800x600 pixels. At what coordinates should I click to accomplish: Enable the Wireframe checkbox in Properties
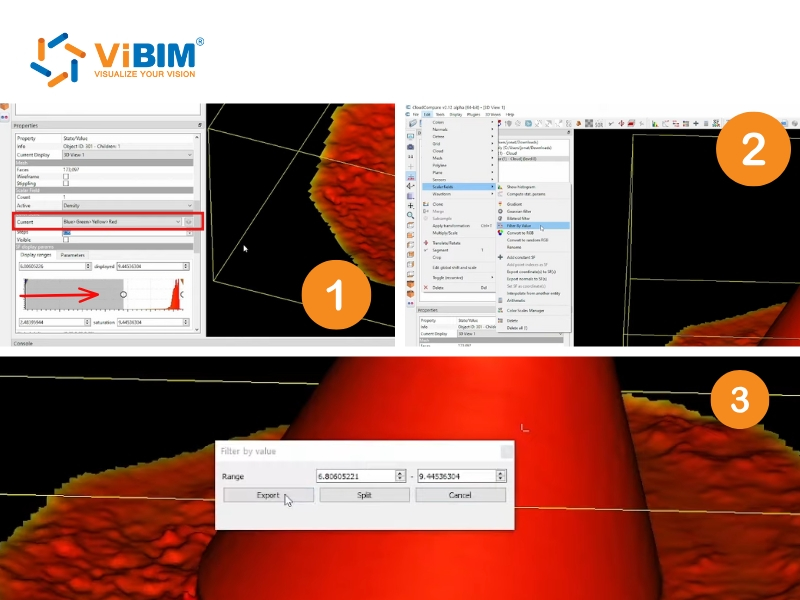click(x=64, y=177)
